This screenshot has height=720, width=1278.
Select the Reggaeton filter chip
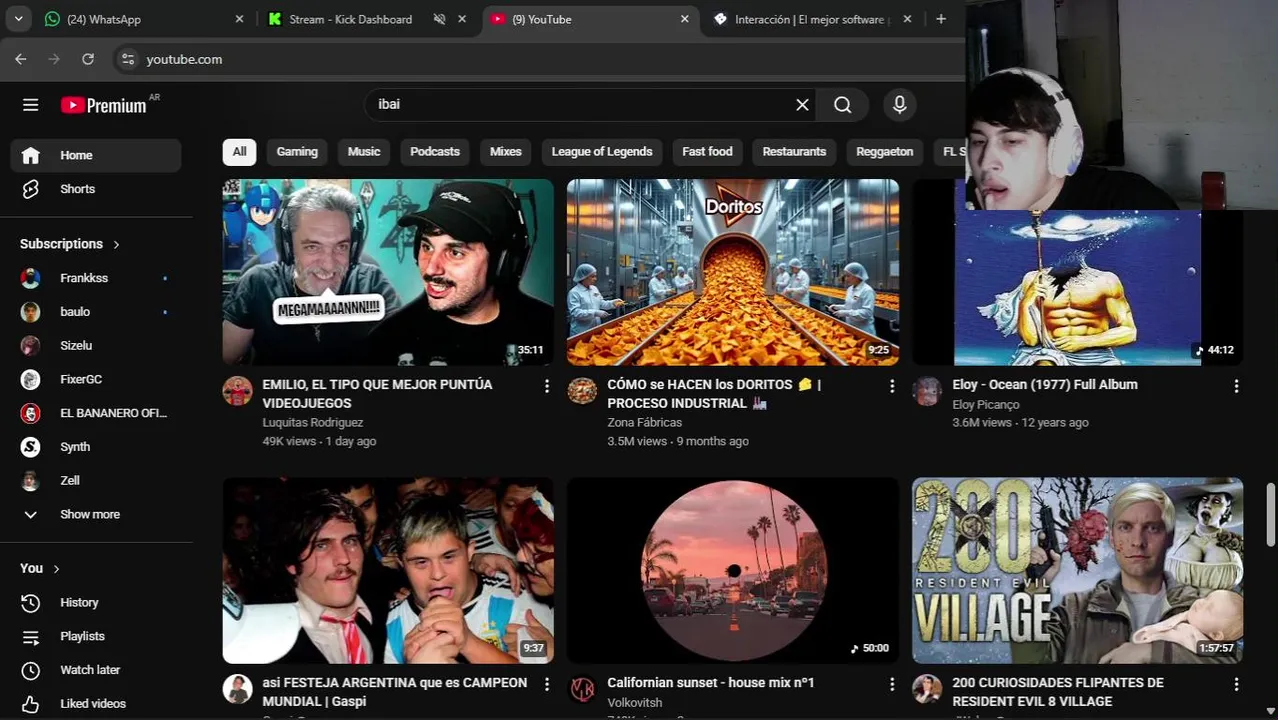coord(885,151)
